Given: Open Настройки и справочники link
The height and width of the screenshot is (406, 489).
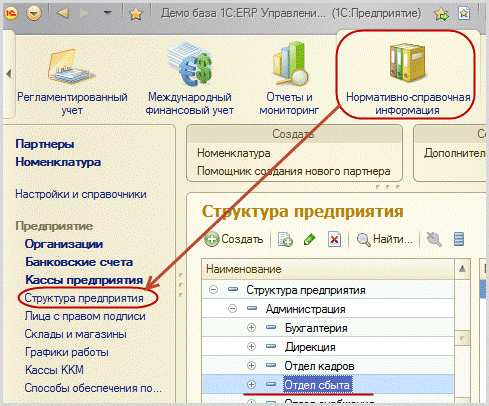Looking at the screenshot, I should coord(81,194).
